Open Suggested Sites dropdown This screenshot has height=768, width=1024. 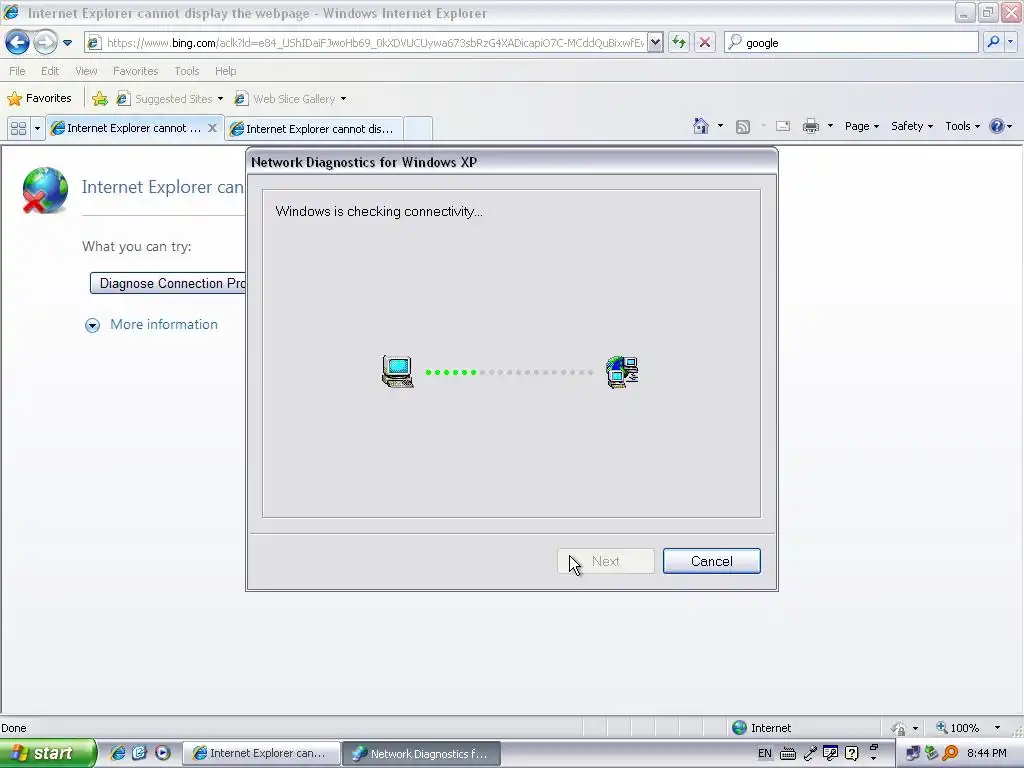[170, 99]
